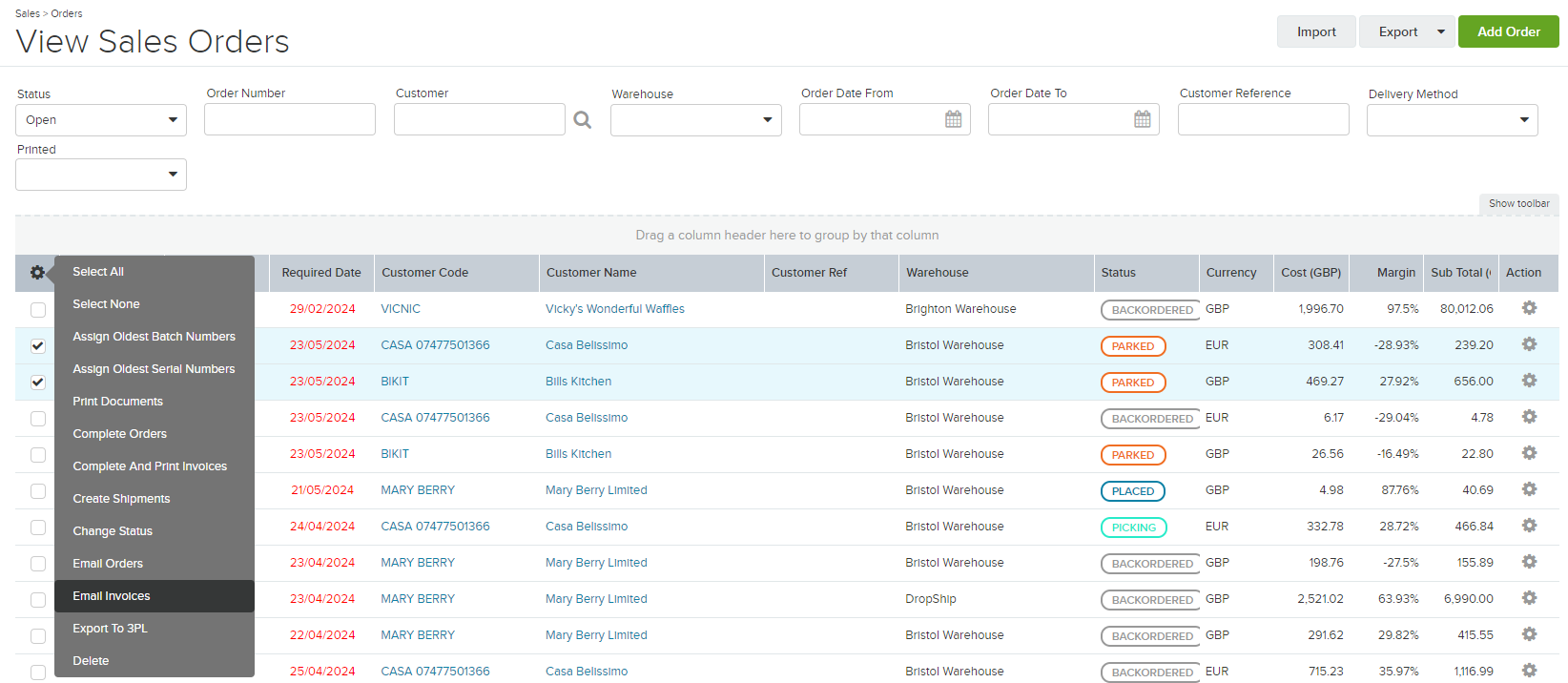Expand the Warehouse filter dropdown
This screenshot has height=683, width=1568.
[x=696, y=120]
